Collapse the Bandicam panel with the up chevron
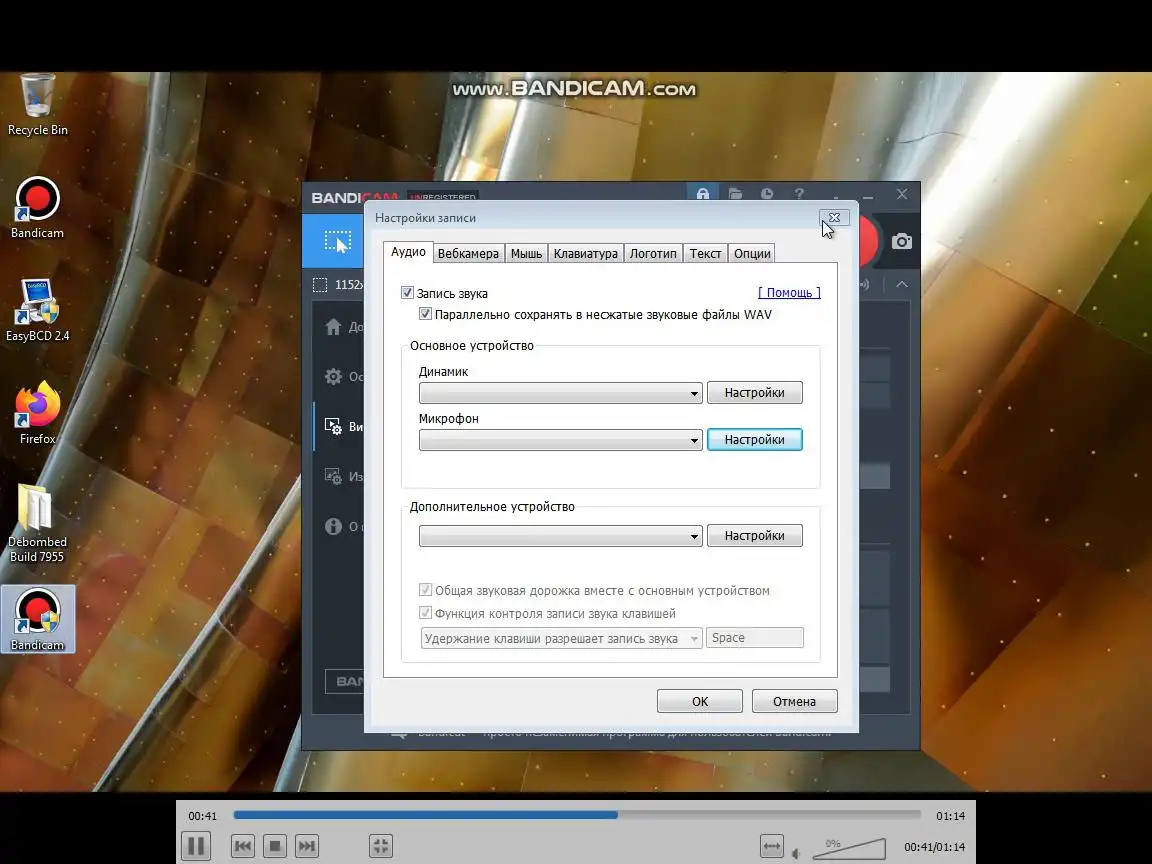 [901, 284]
